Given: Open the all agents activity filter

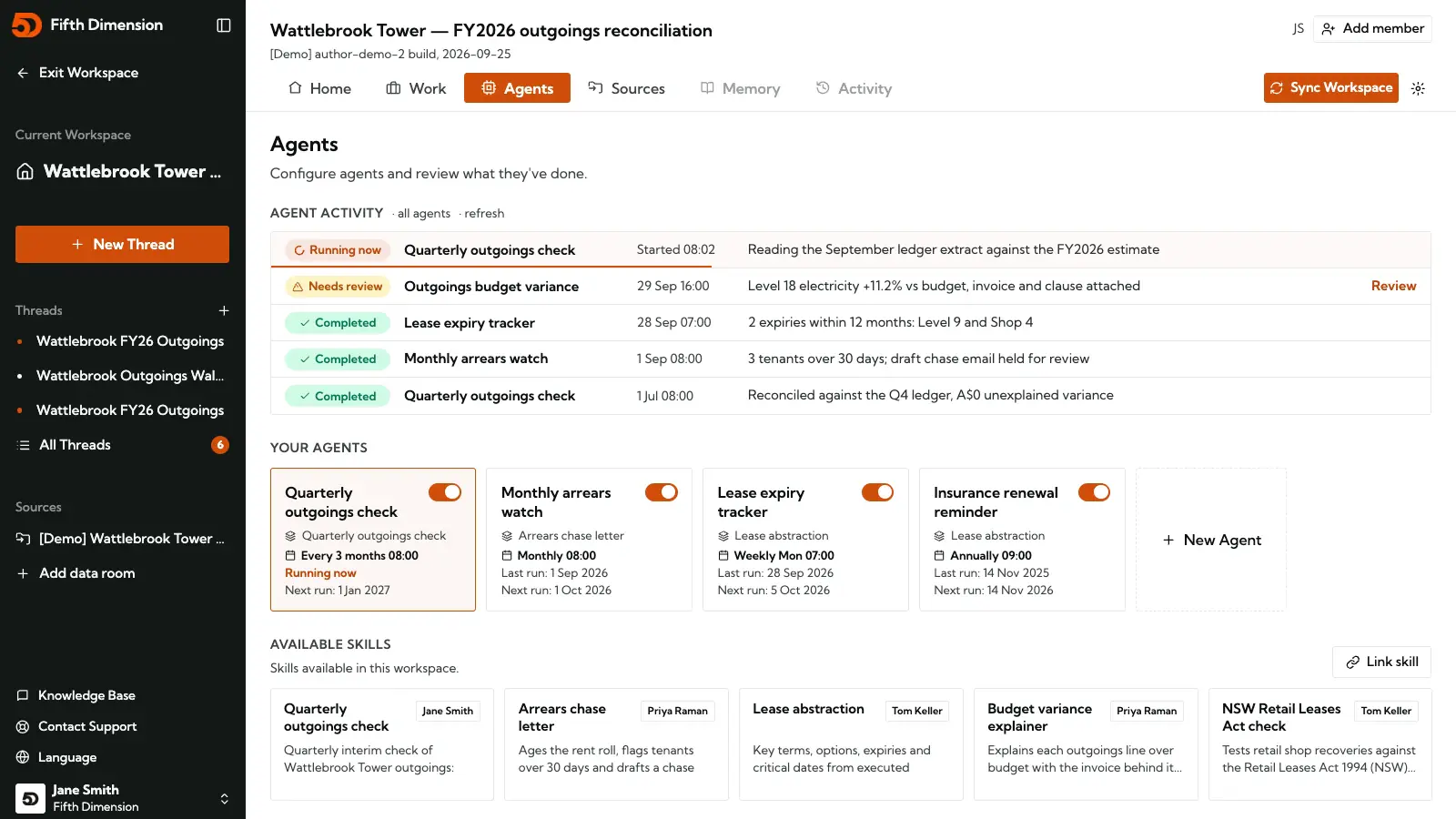Looking at the screenshot, I should tap(423, 214).
